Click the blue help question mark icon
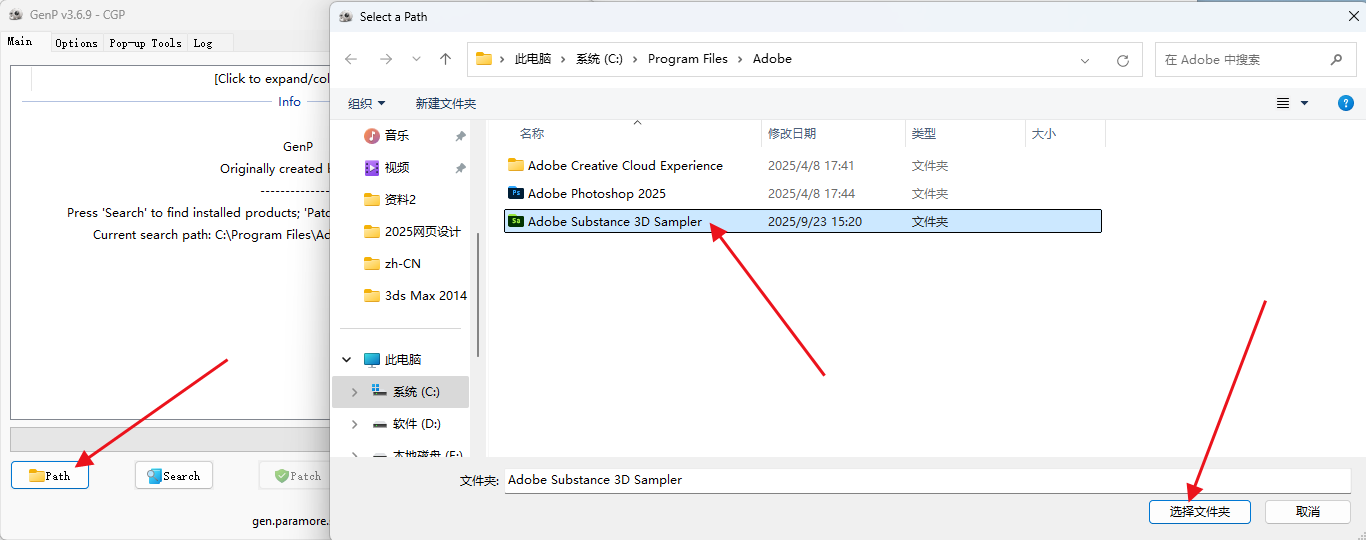The image size is (1366, 540). (x=1346, y=103)
